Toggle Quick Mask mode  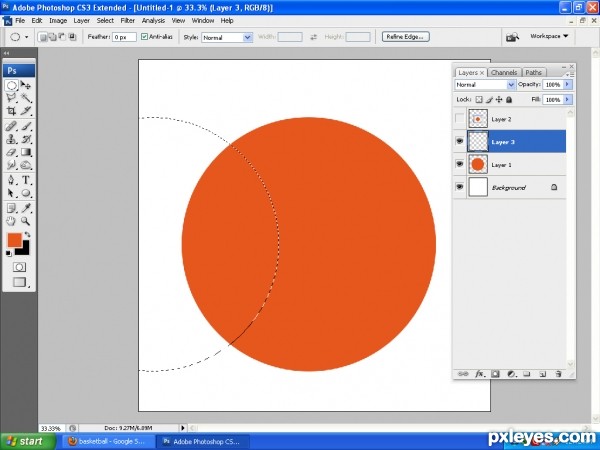pyautogui.click(x=19, y=267)
